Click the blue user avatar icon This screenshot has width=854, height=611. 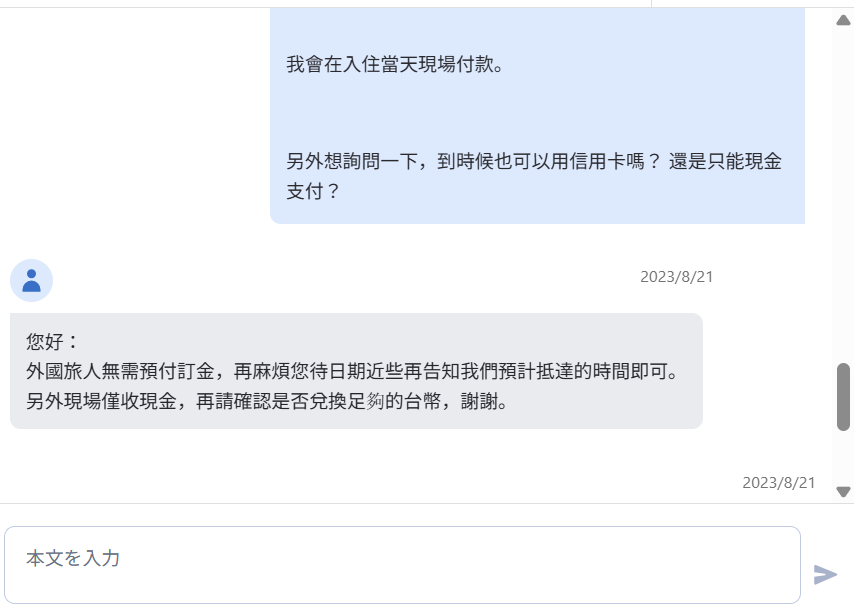(32, 280)
